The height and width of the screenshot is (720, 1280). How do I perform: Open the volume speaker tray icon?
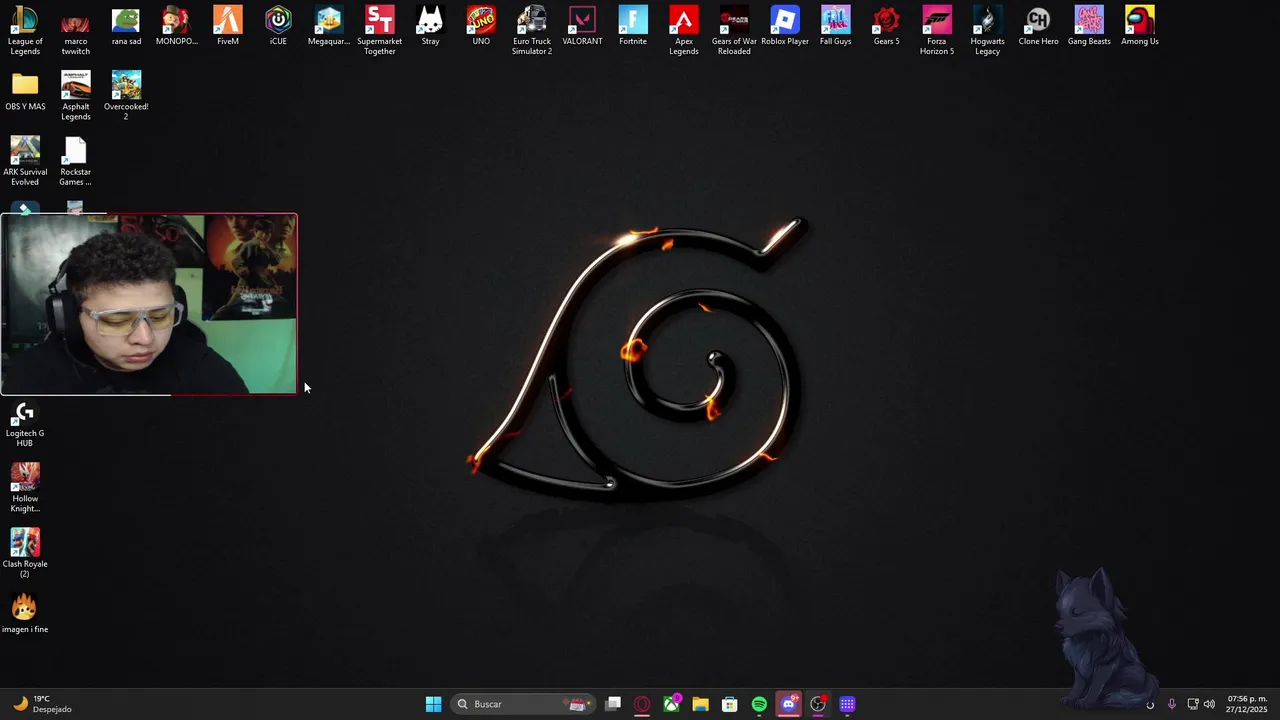click(1210, 704)
